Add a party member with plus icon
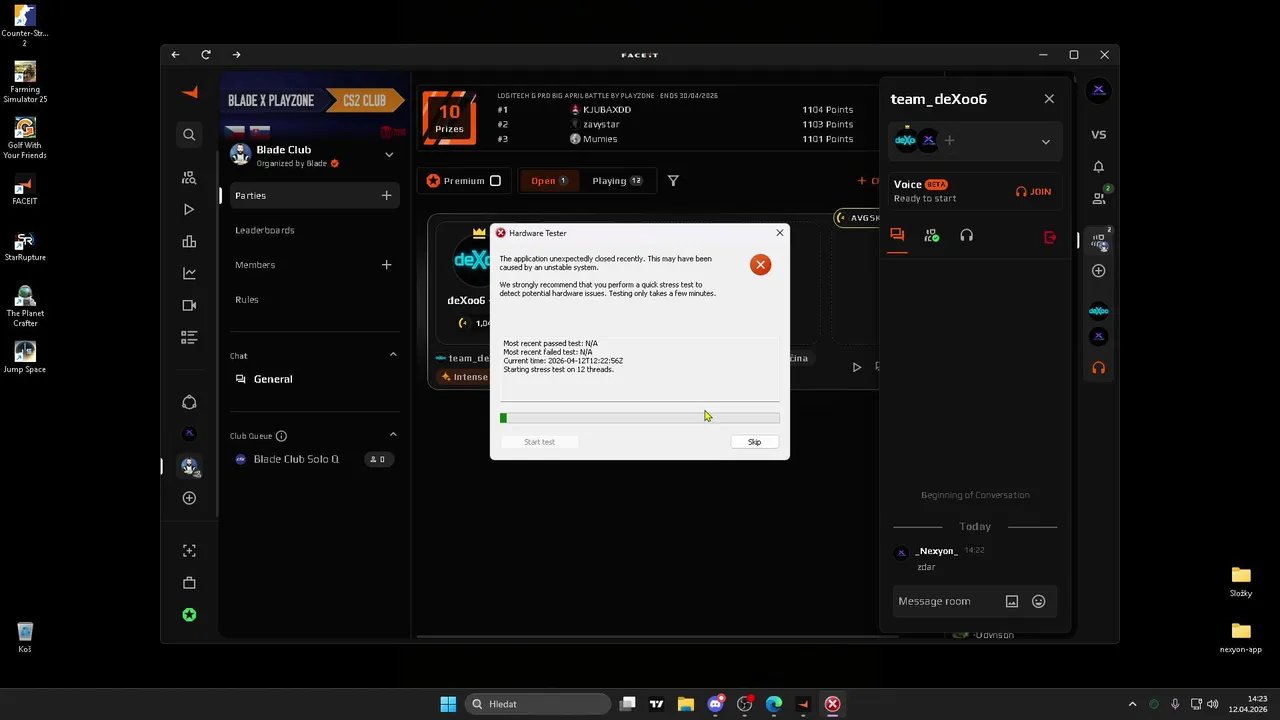This screenshot has width=1280, height=720. tap(949, 141)
